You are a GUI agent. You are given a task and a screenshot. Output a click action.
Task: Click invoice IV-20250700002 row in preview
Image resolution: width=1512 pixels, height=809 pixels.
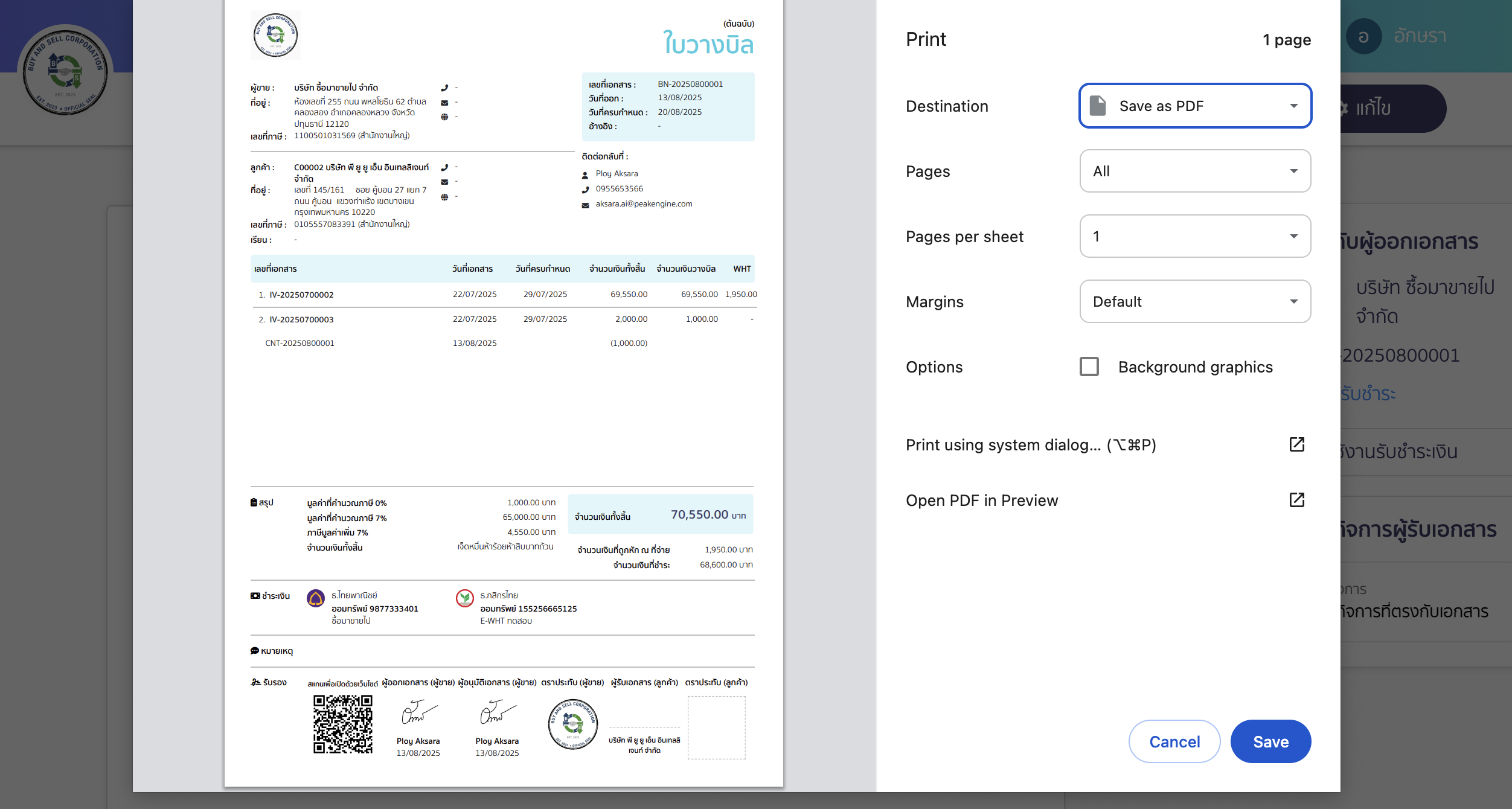[301, 295]
